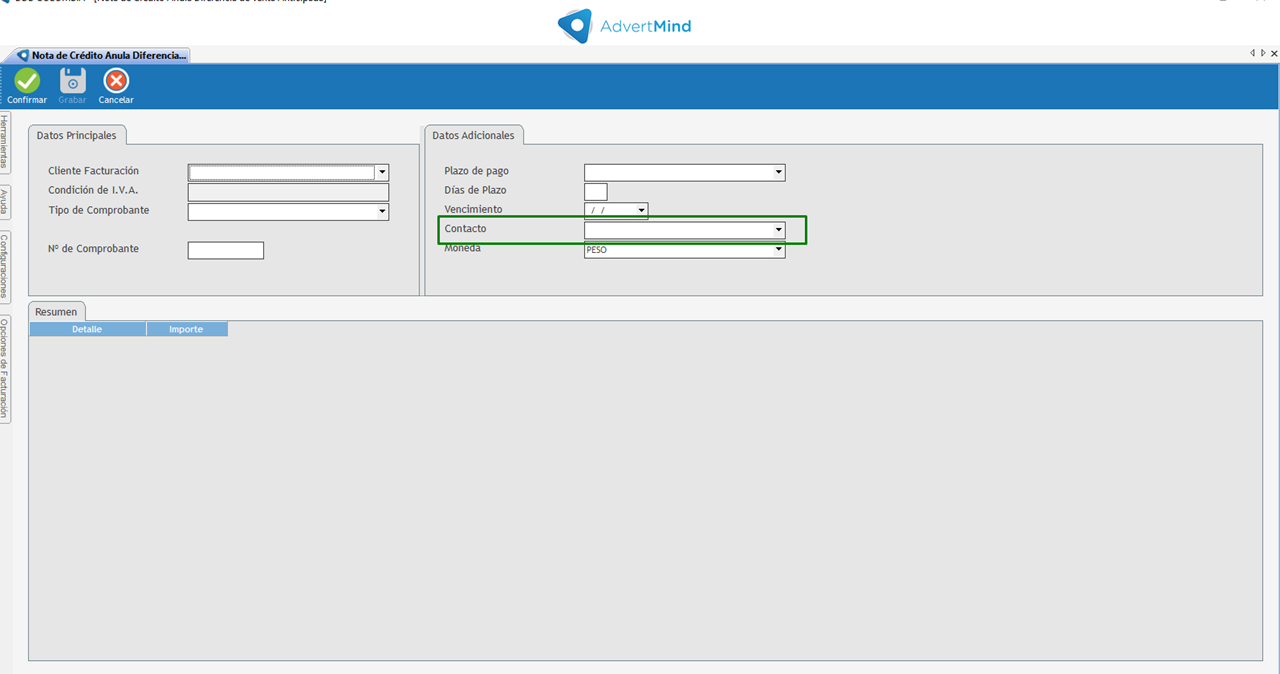Click the tab scroll right arrow
The height and width of the screenshot is (674, 1280).
pyautogui.click(x=1262, y=53)
